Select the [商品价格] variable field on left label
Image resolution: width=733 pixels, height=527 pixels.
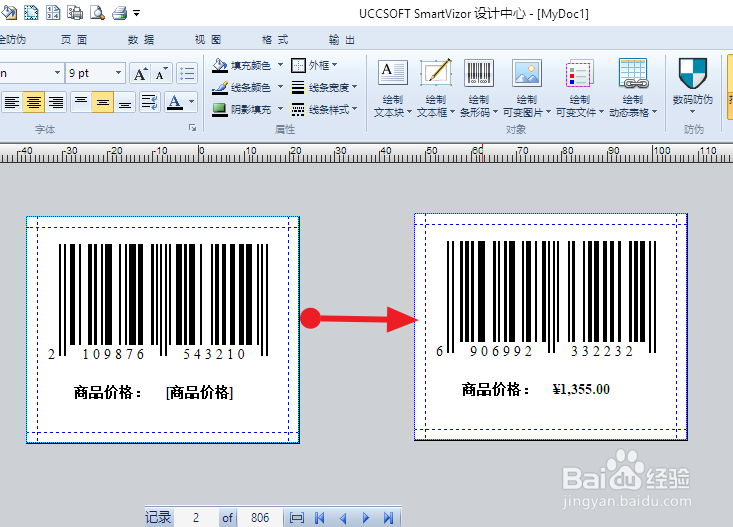(200, 392)
